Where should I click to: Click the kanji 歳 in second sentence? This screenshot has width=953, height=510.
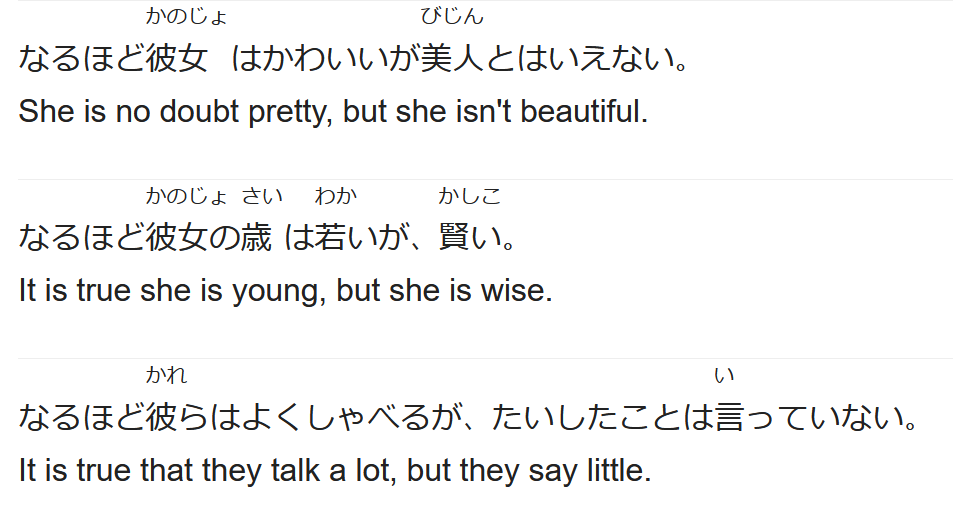click(256, 237)
